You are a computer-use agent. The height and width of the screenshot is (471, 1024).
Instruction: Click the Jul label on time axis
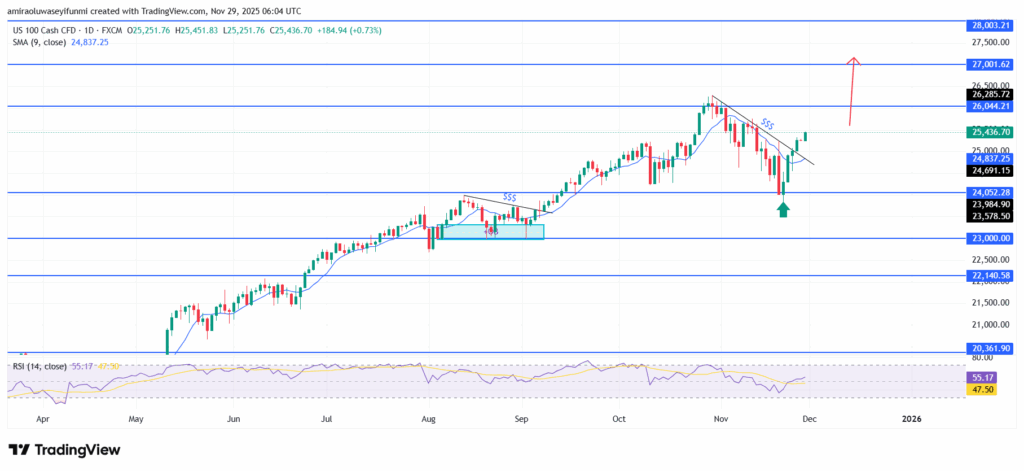click(x=327, y=418)
